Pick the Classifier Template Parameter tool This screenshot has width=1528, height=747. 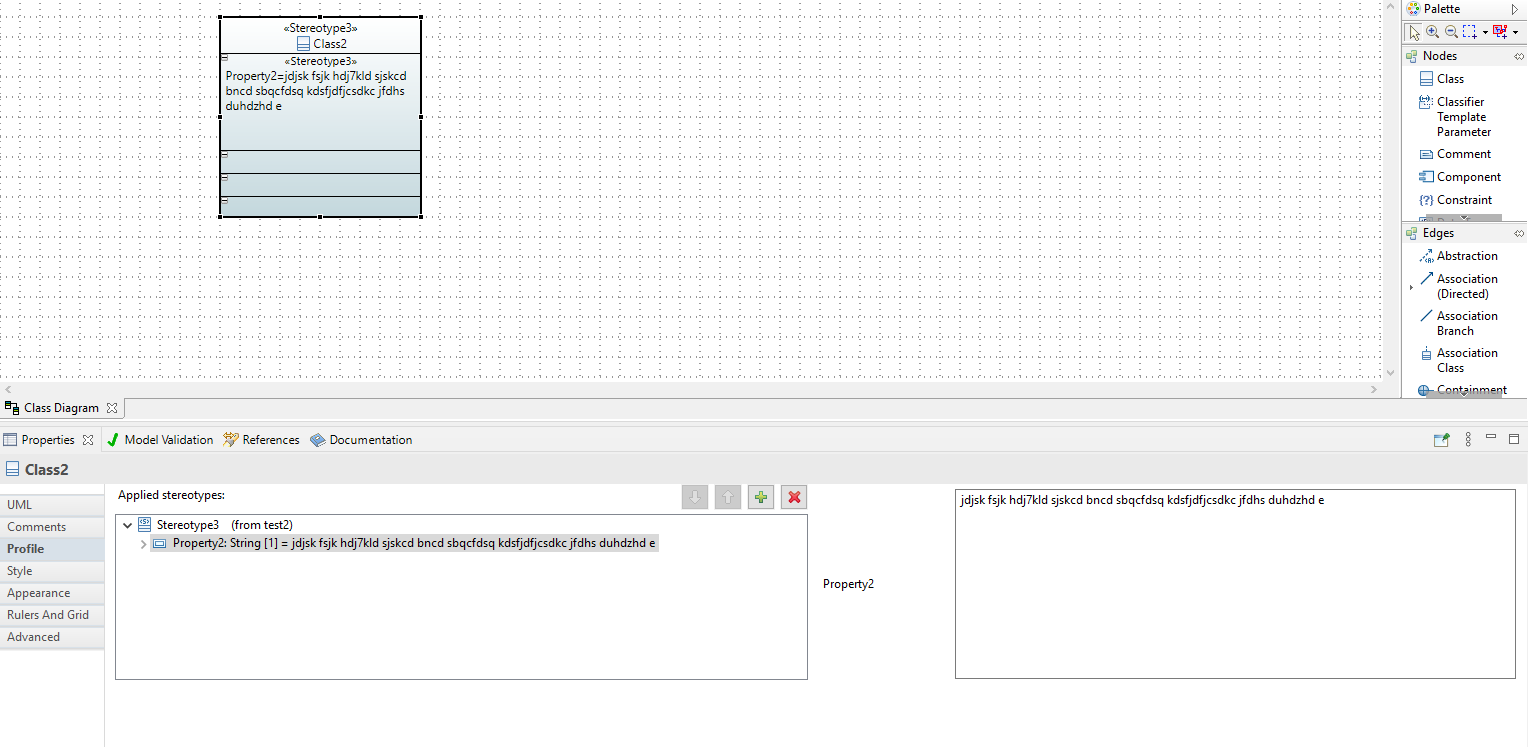click(x=1456, y=117)
